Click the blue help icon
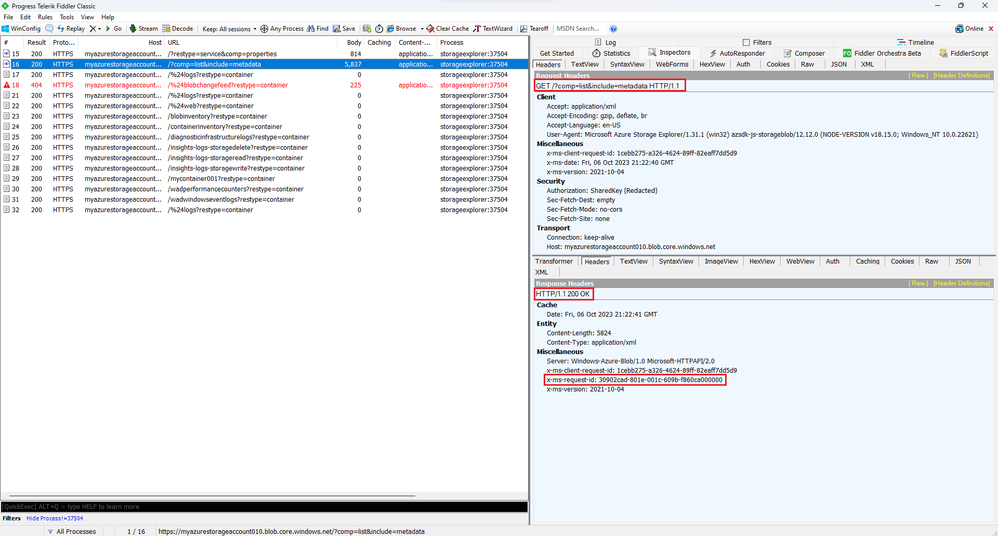998x536 pixels. (x=614, y=29)
